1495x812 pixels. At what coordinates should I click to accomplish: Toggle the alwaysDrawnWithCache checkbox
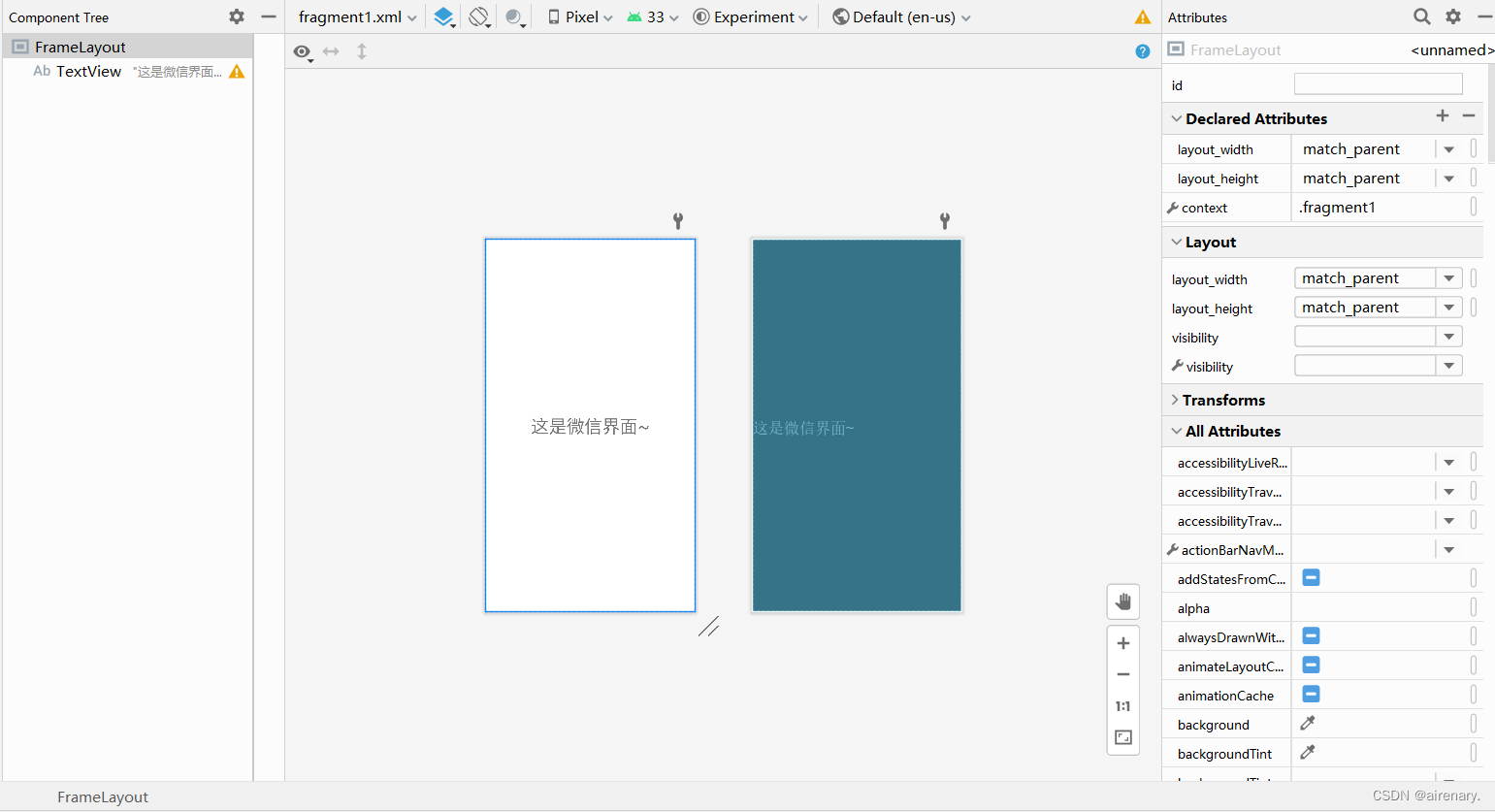tap(1311, 636)
